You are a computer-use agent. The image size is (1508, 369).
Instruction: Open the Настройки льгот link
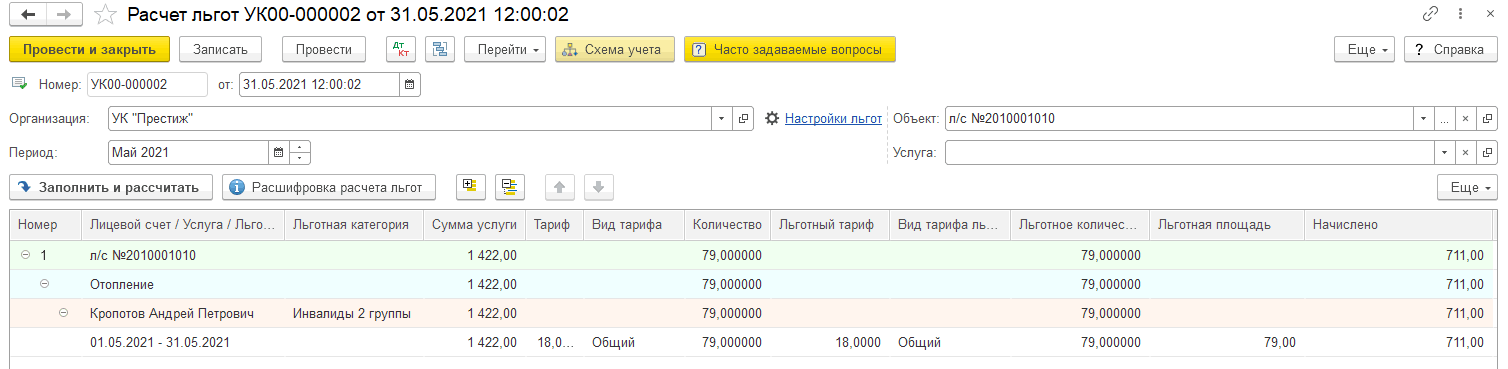833,119
